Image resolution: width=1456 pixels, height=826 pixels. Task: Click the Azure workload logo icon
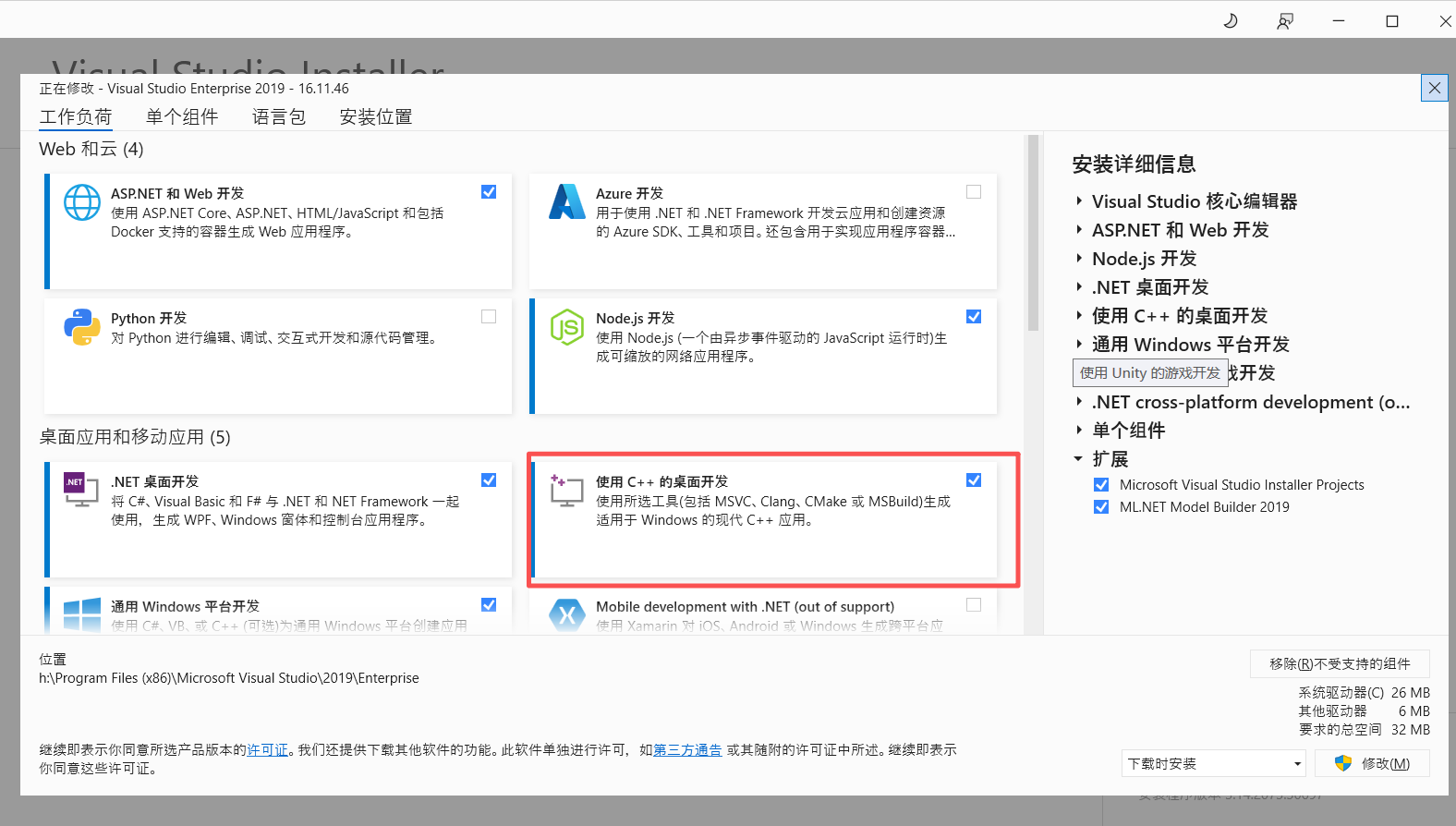pyautogui.click(x=566, y=201)
